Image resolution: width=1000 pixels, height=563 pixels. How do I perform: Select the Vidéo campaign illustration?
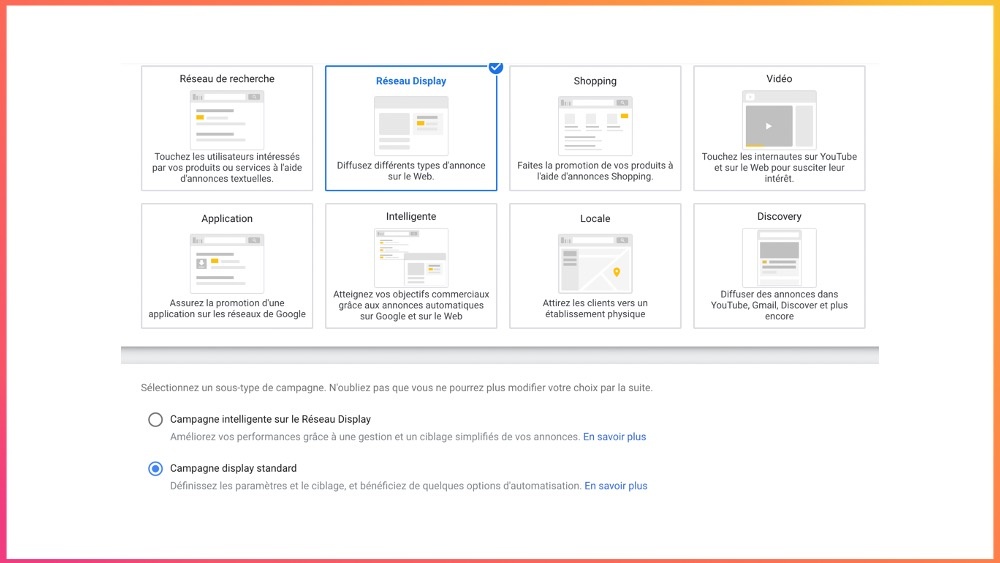779,120
